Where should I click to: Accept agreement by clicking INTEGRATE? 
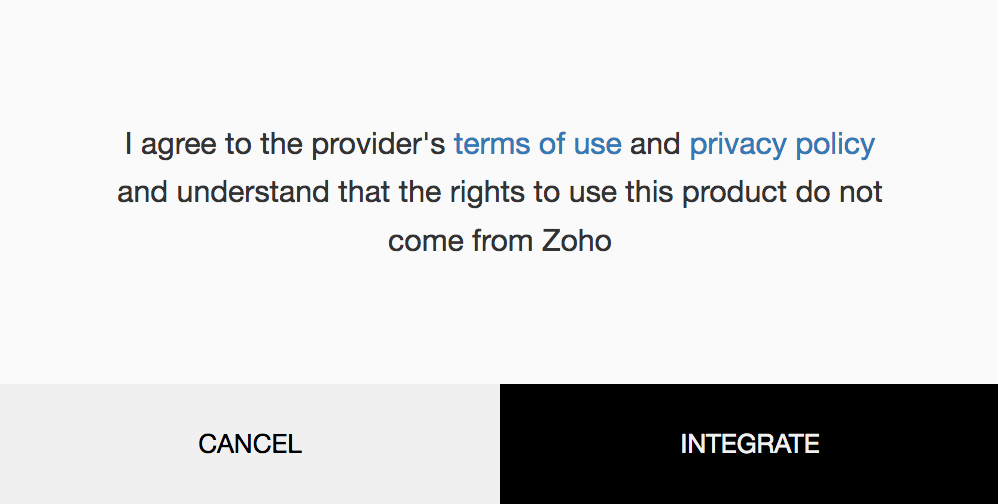point(749,444)
